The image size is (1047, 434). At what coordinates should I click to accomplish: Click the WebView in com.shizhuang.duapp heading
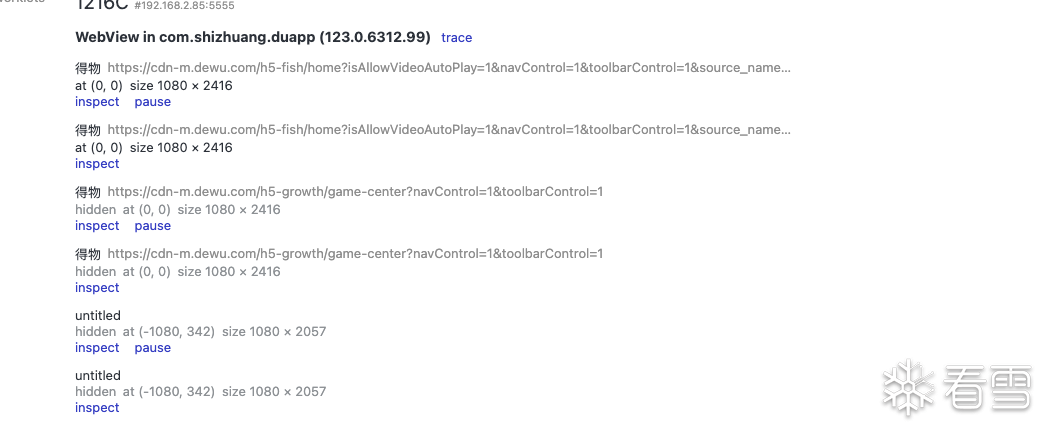[x=253, y=37]
